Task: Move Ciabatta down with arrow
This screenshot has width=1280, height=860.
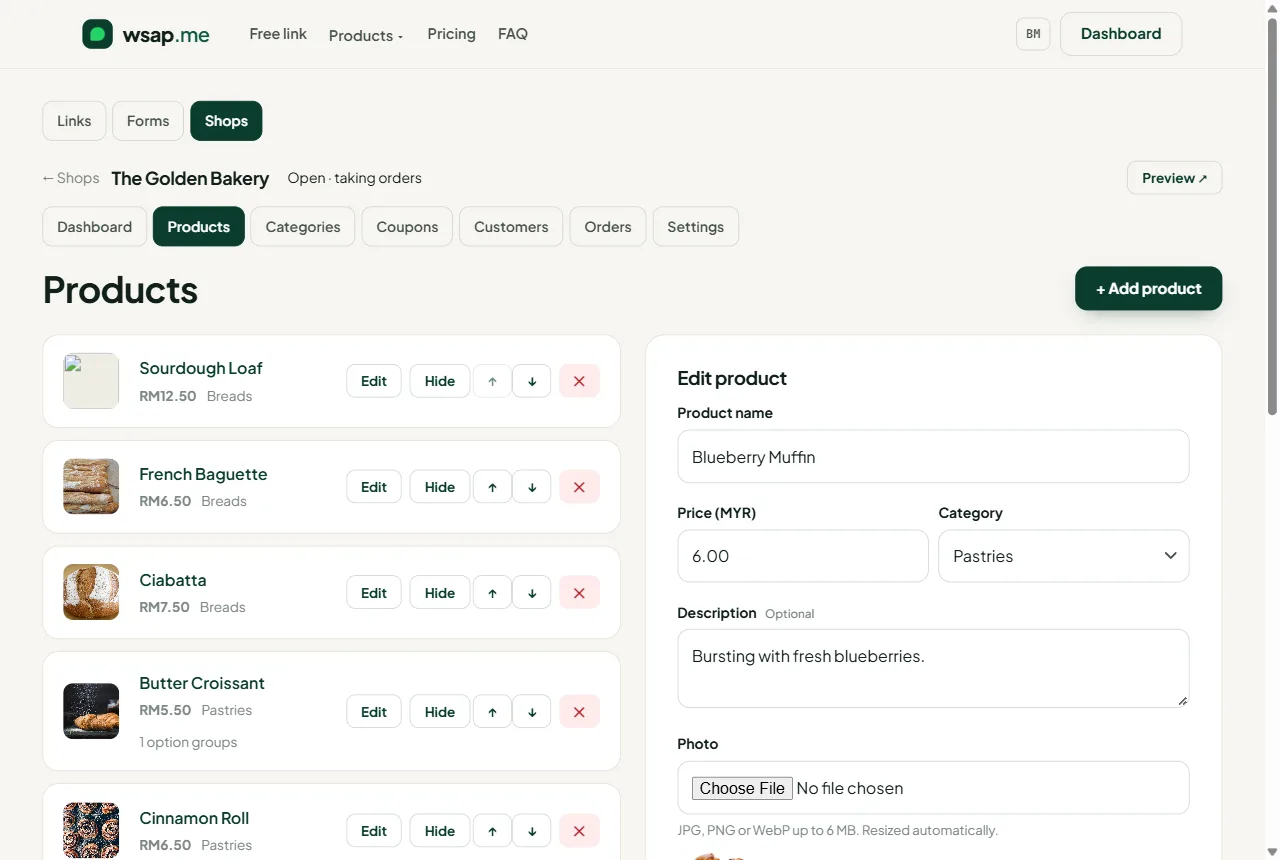Action: point(532,593)
